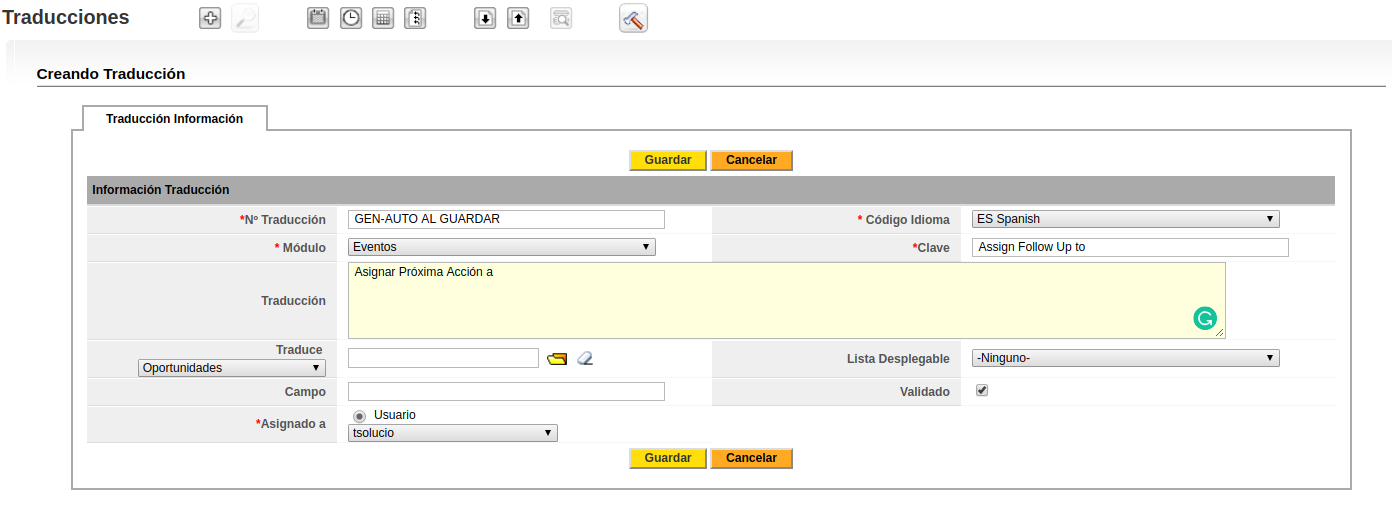Viewport: 1392px width, 527px height.
Task: Toggle the Validado checkbox
Action: pos(982,391)
